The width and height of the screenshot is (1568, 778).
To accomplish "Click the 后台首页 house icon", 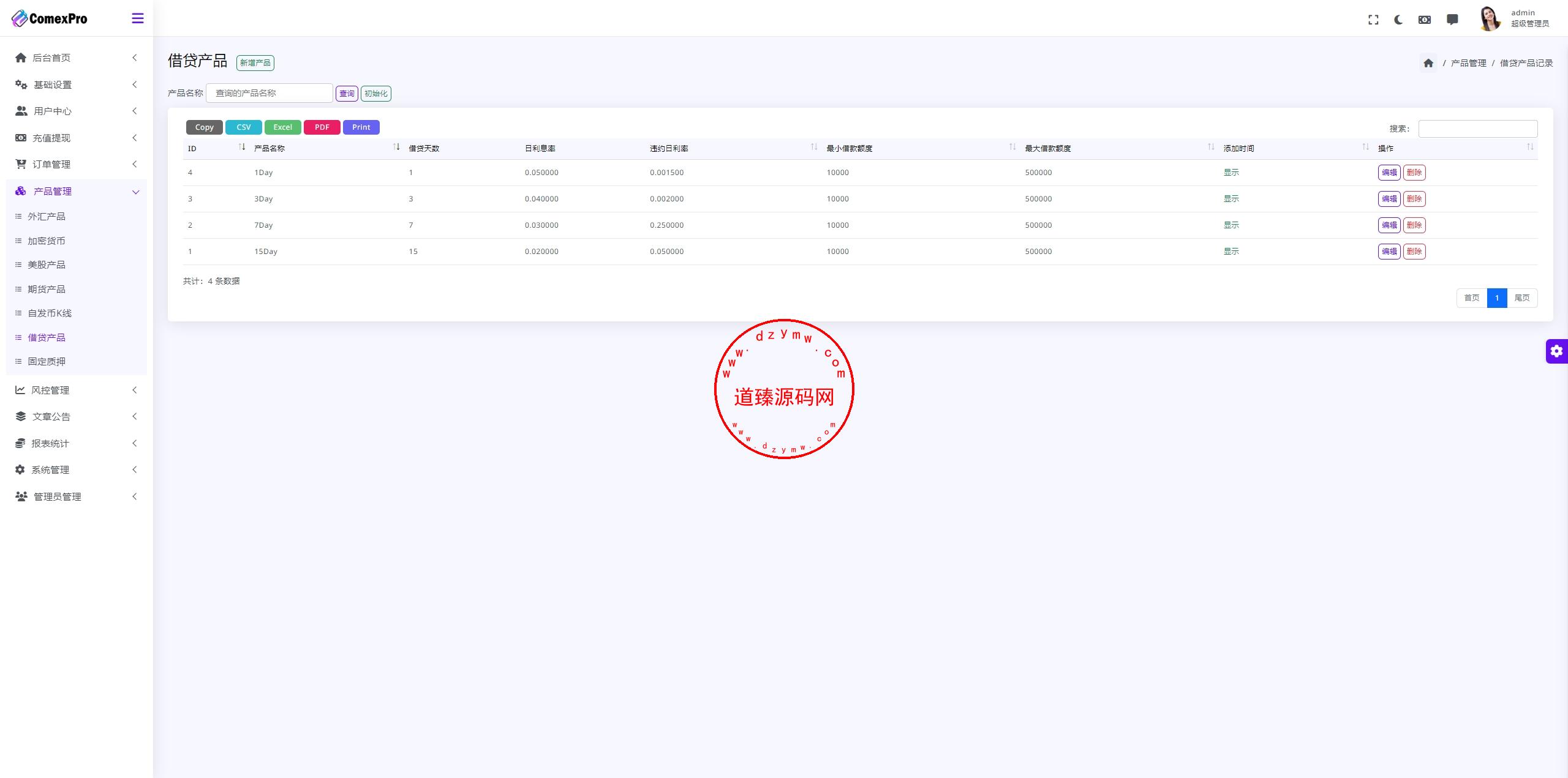I will 21,58.
